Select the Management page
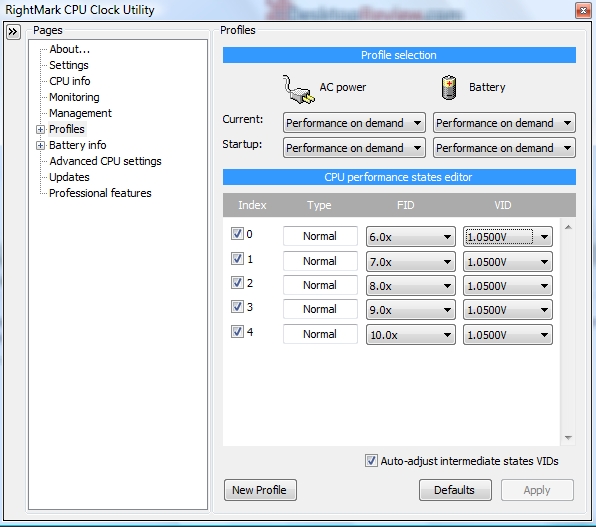 (80, 113)
